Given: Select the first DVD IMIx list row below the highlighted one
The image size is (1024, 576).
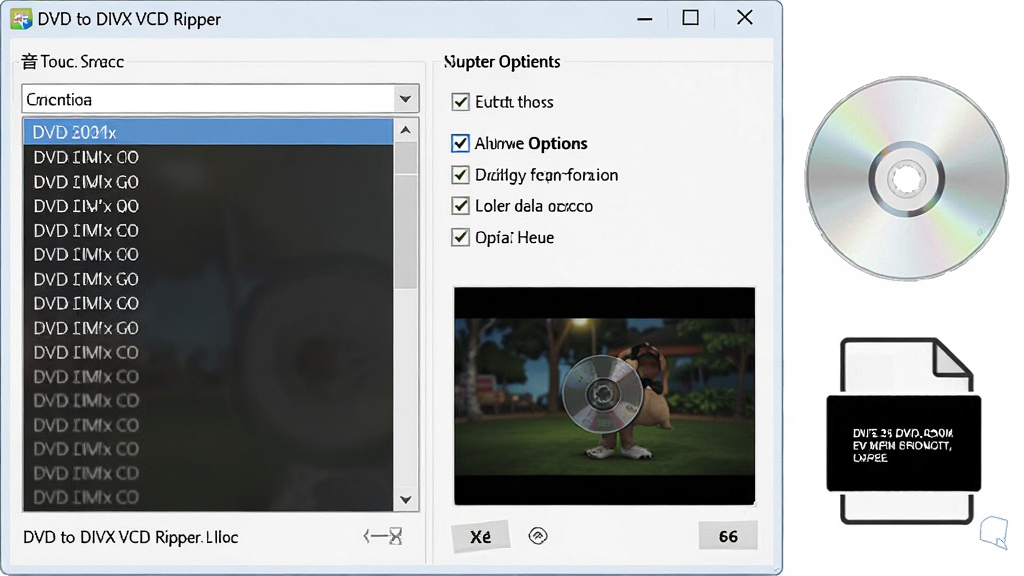Looking at the screenshot, I should click(208, 157).
